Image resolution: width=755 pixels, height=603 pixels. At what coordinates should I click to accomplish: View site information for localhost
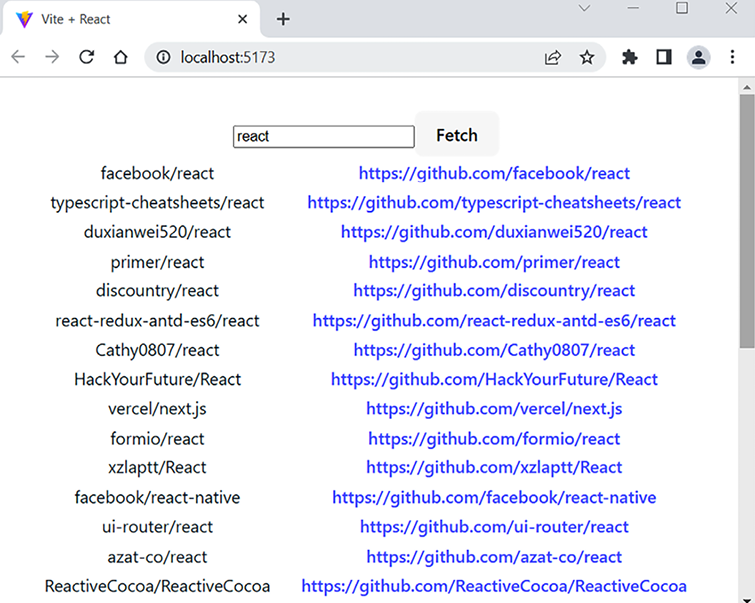tap(163, 57)
